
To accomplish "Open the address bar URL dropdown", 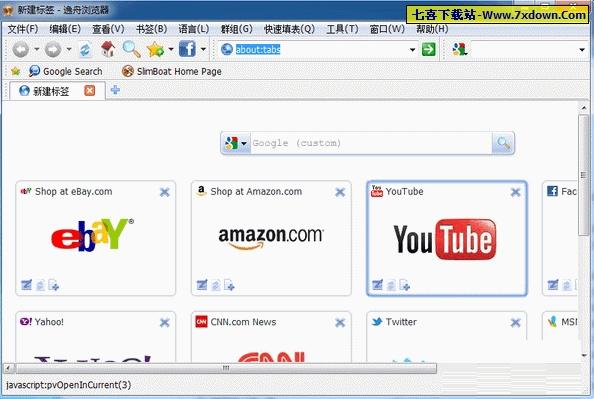I will (412, 50).
